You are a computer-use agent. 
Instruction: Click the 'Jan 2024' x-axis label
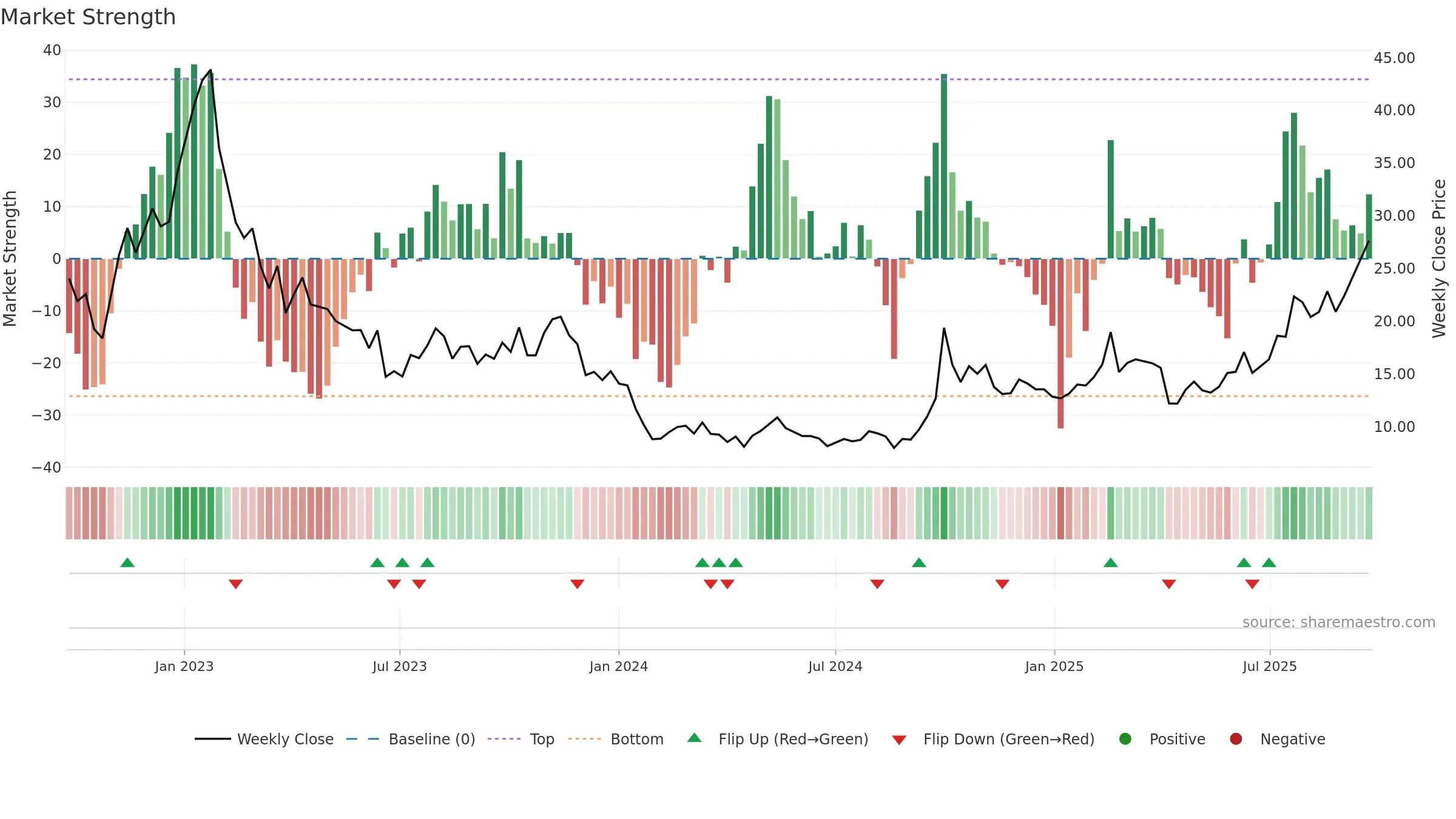tap(619, 666)
